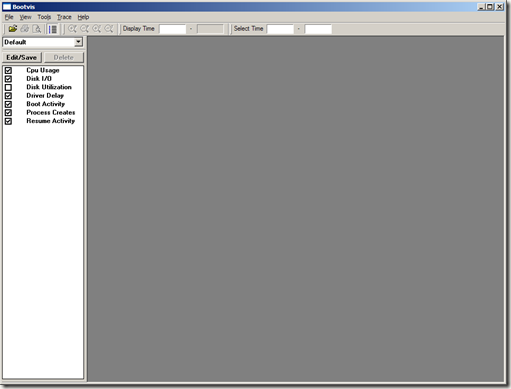Select the Cpu Usage list label
The height and width of the screenshot is (389, 511).
point(43,70)
